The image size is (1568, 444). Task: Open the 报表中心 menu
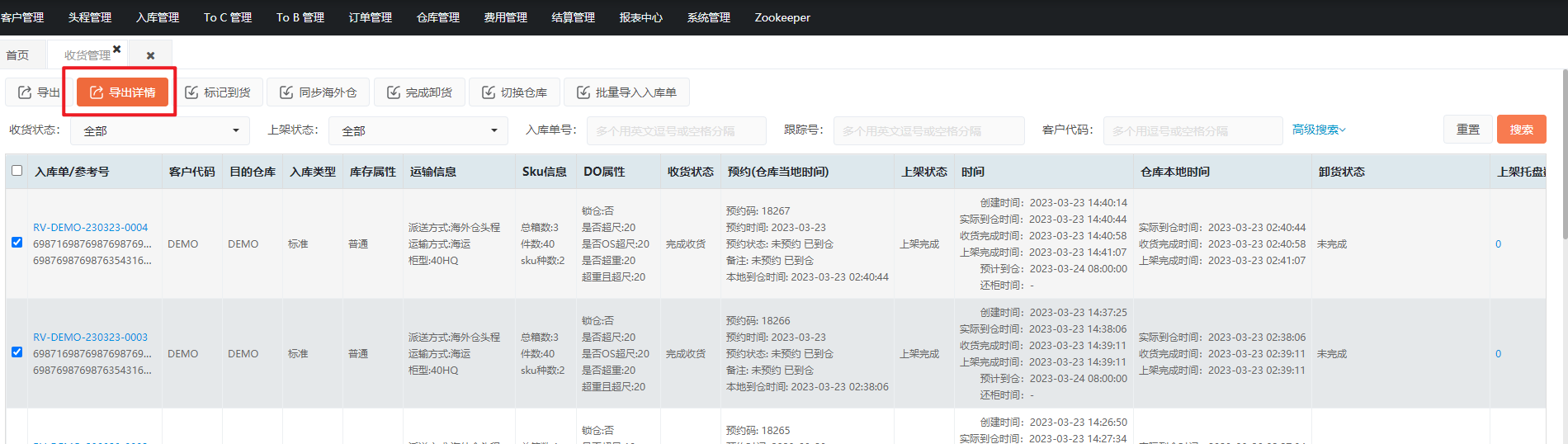[x=641, y=17]
